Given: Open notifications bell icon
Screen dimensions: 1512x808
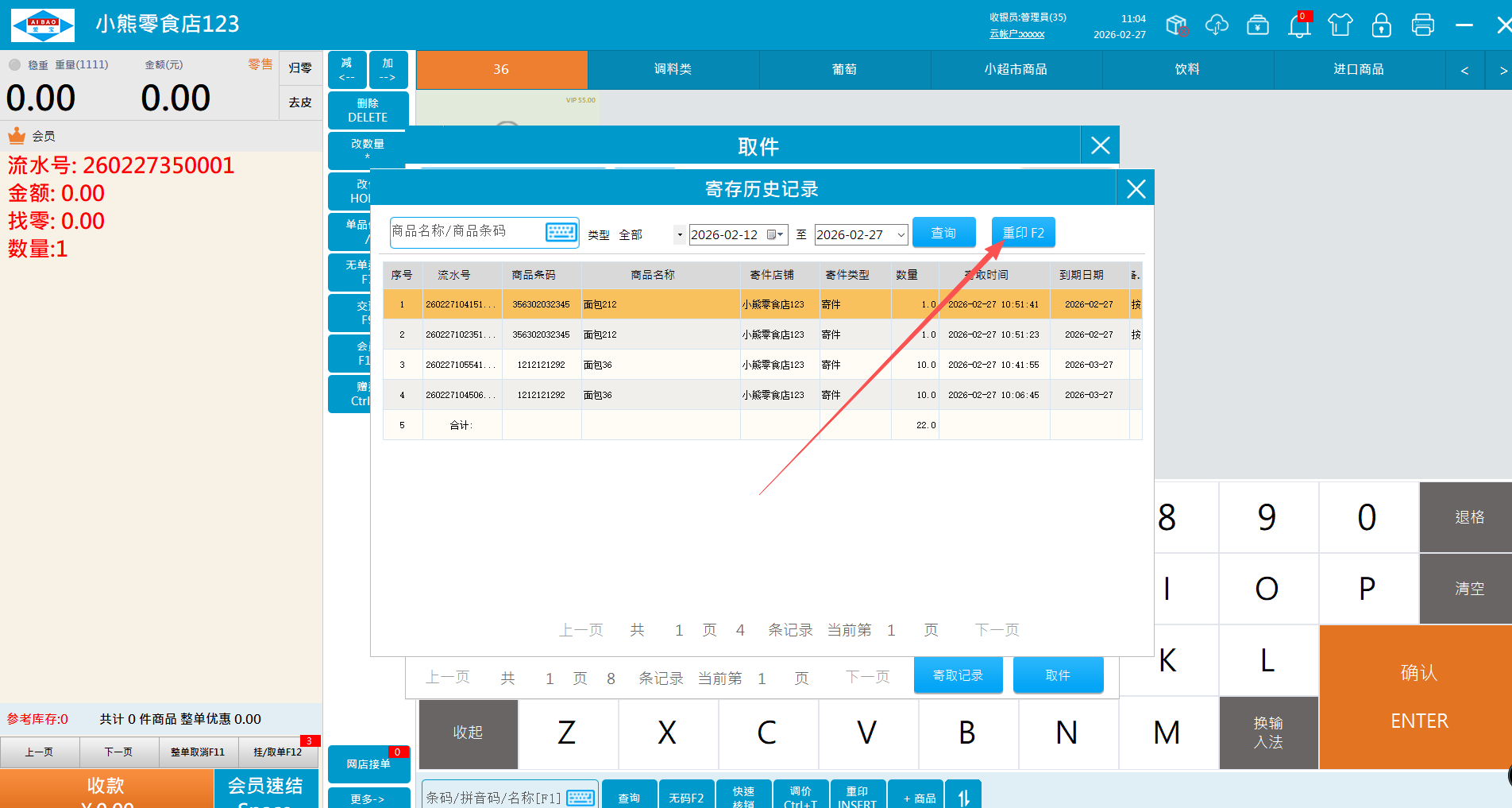Looking at the screenshot, I should (x=1299, y=25).
